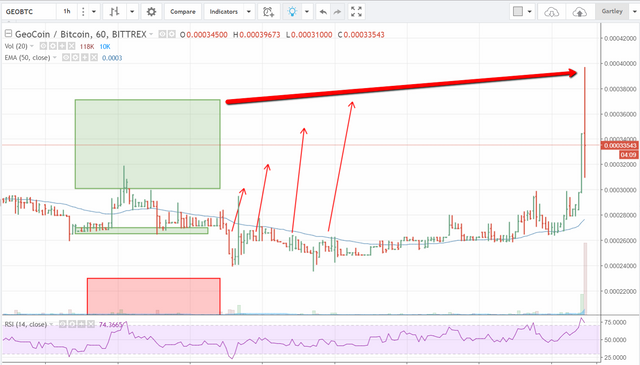Open format settings for Vol (20) indicator
Screen dimensions: 640x365
(x=53, y=46)
